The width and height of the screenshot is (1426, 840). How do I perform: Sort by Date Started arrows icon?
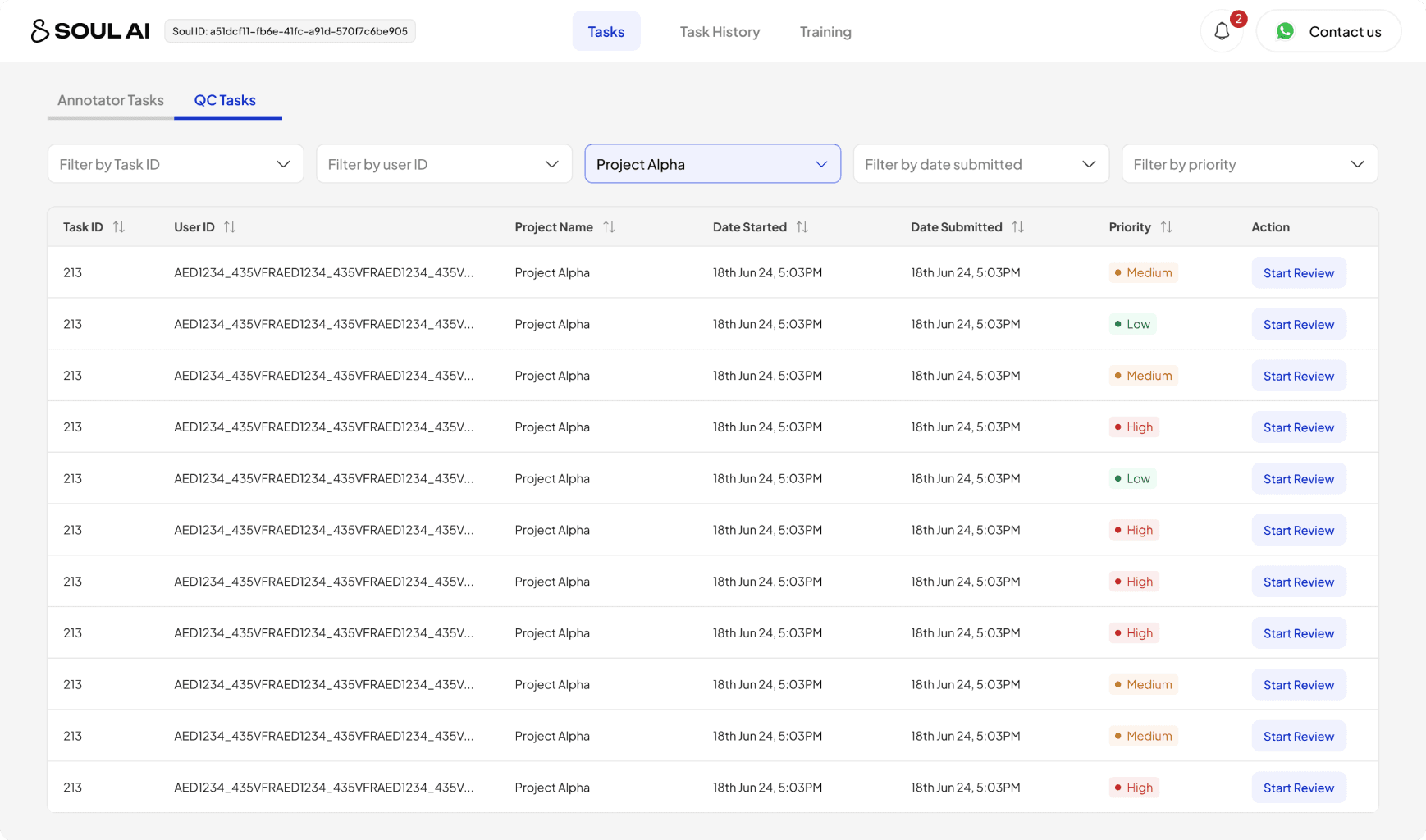tap(802, 227)
